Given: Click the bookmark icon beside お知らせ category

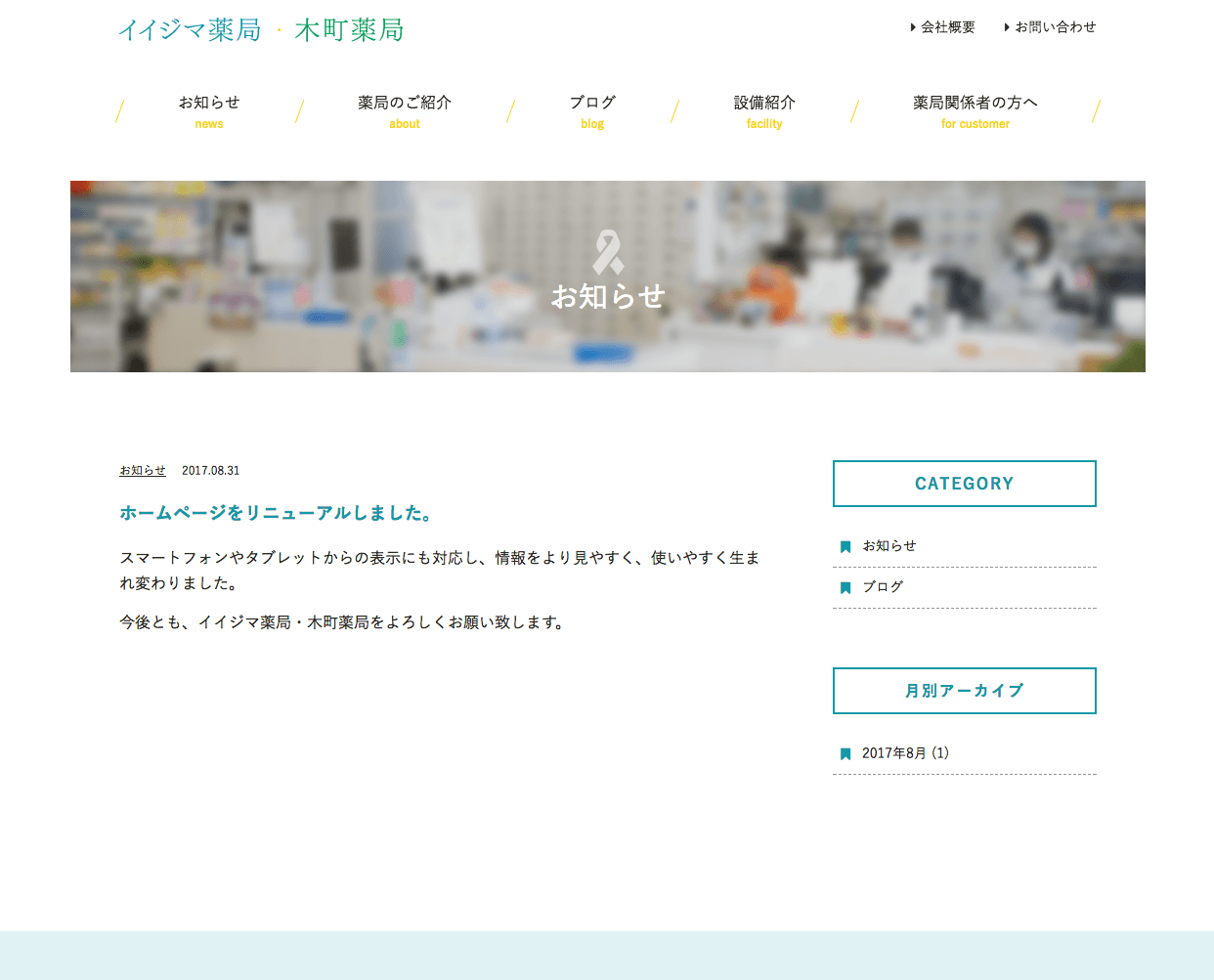Looking at the screenshot, I should (845, 547).
